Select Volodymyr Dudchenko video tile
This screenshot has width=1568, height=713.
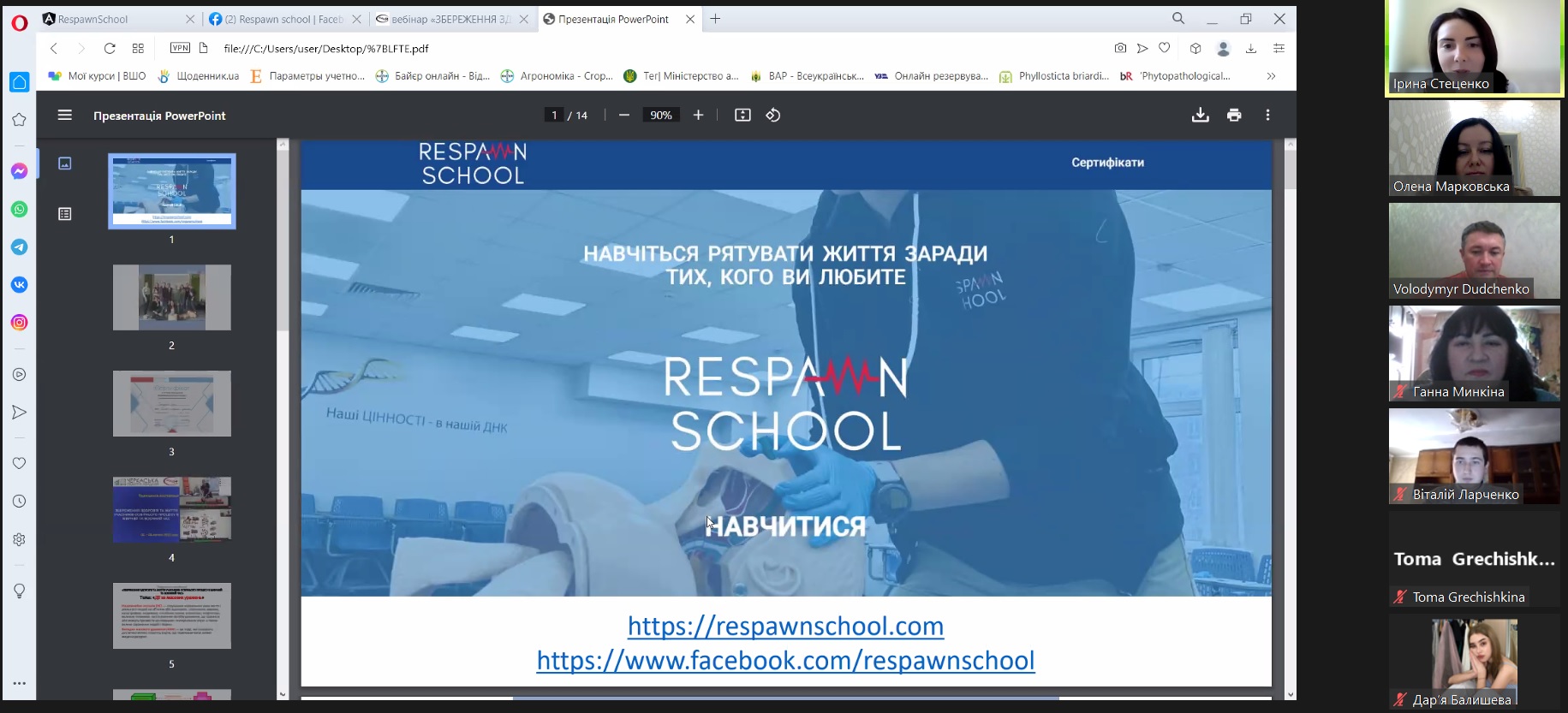click(1474, 251)
